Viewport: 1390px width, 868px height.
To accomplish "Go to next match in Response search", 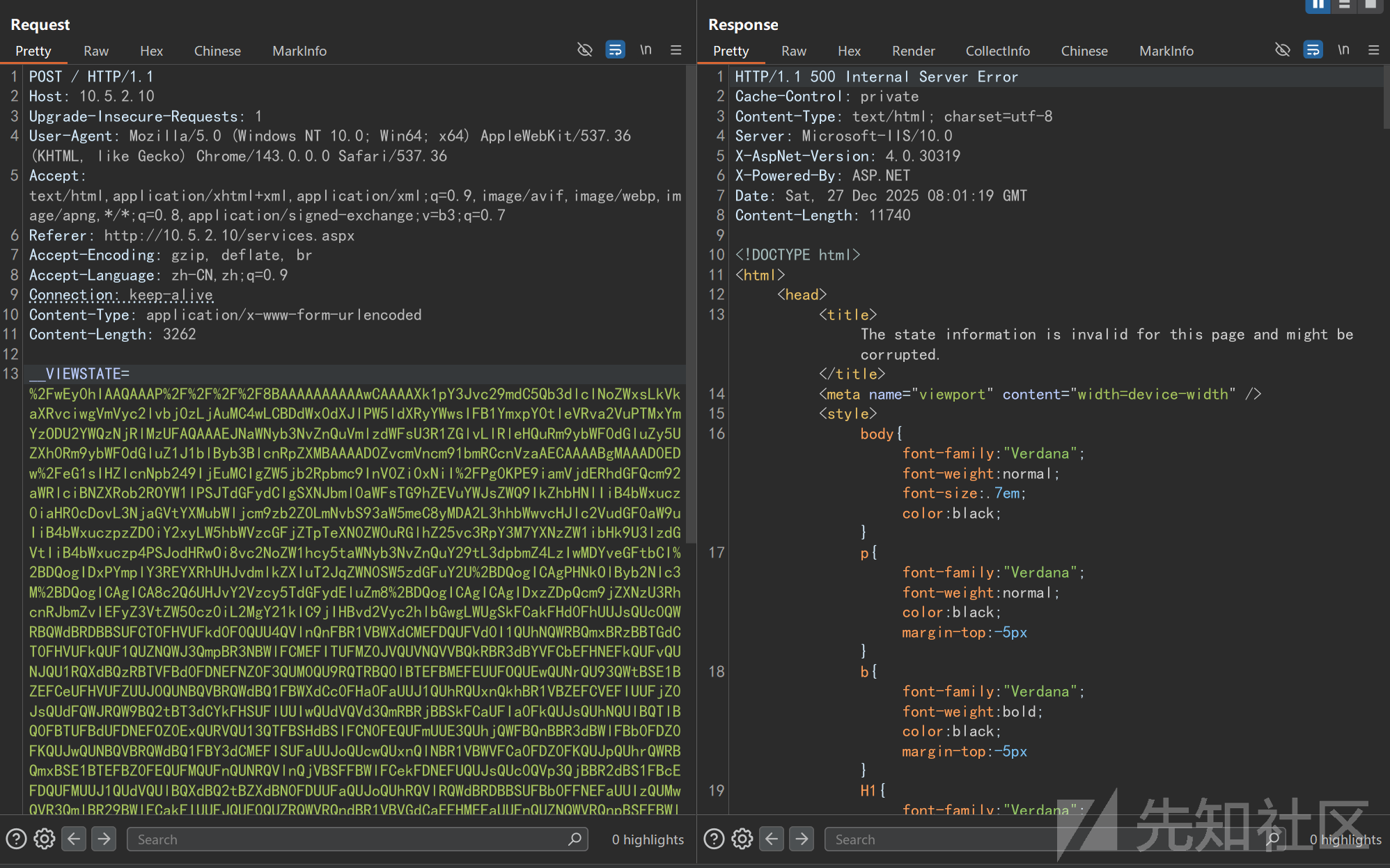I will tap(802, 839).
